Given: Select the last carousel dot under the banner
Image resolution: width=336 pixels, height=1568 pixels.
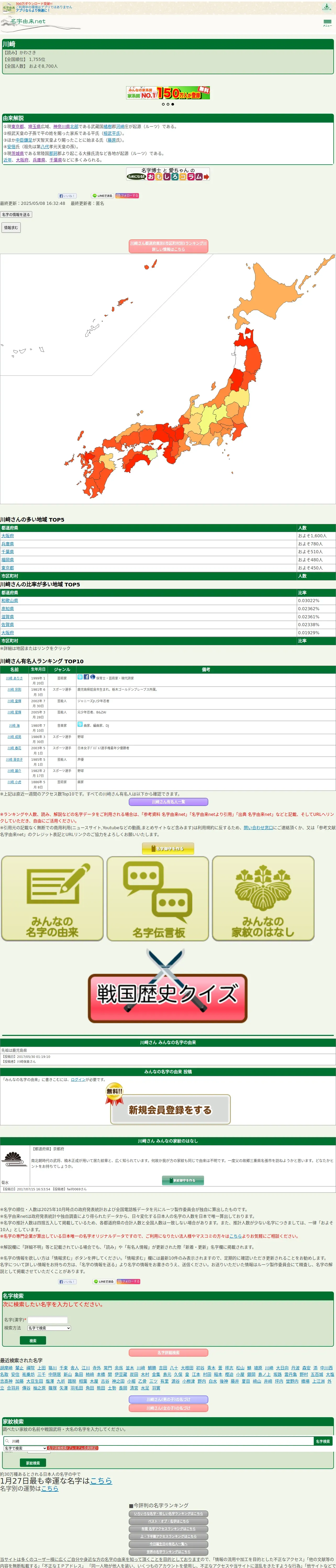Looking at the screenshot, I should click(172, 104).
